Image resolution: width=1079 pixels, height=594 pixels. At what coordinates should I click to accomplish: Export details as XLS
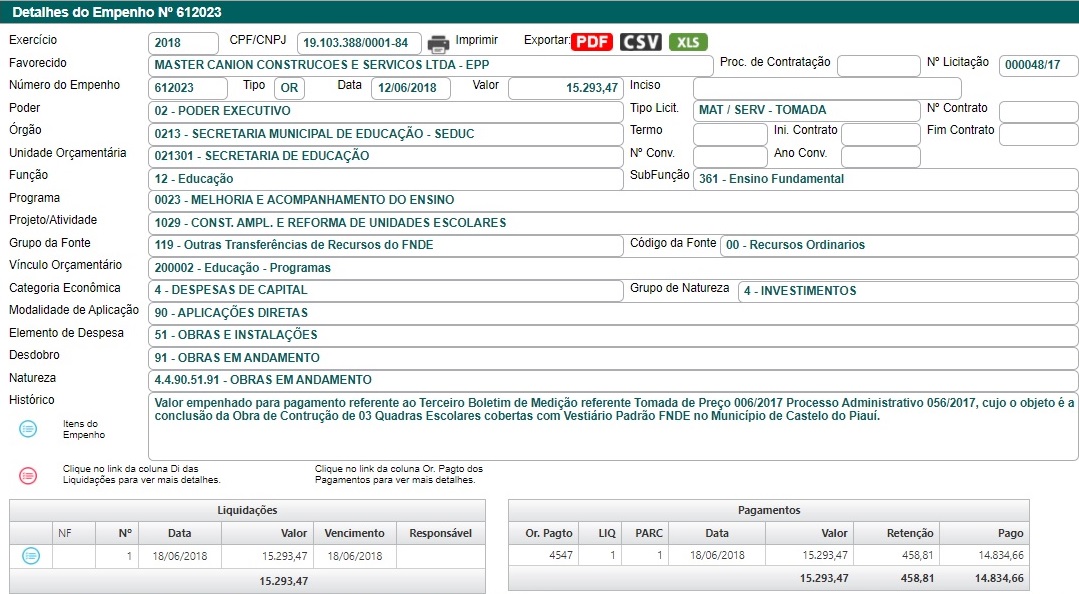pyautogui.click(x=687, y=42)
